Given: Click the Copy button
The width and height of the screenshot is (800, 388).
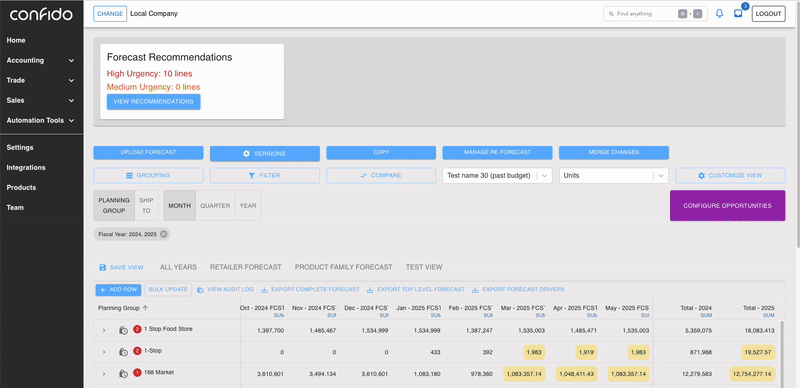Looking at the screenshot, I should click(x=381, y=153).
